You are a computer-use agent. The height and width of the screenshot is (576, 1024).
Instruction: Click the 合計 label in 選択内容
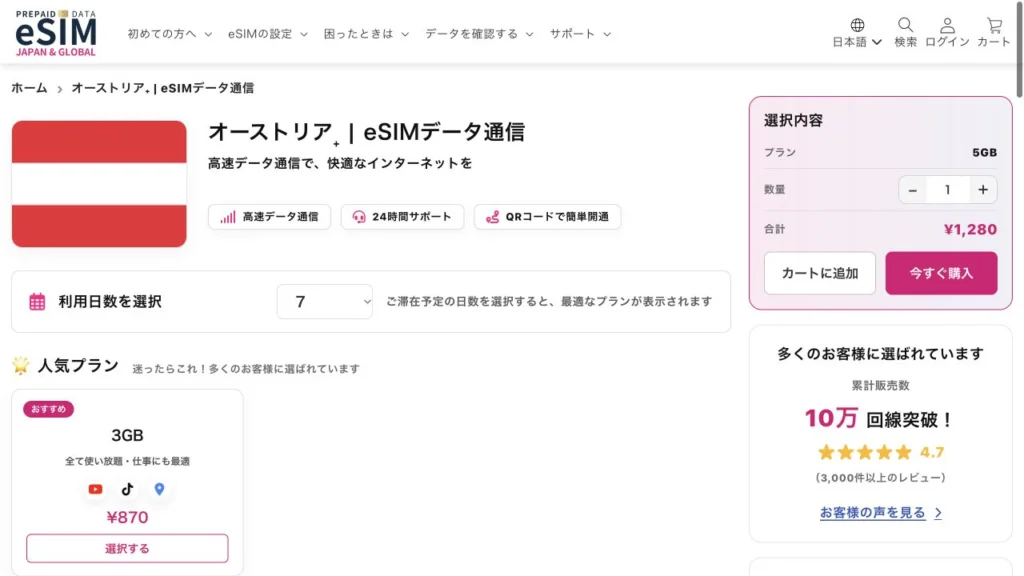(775, 229)
